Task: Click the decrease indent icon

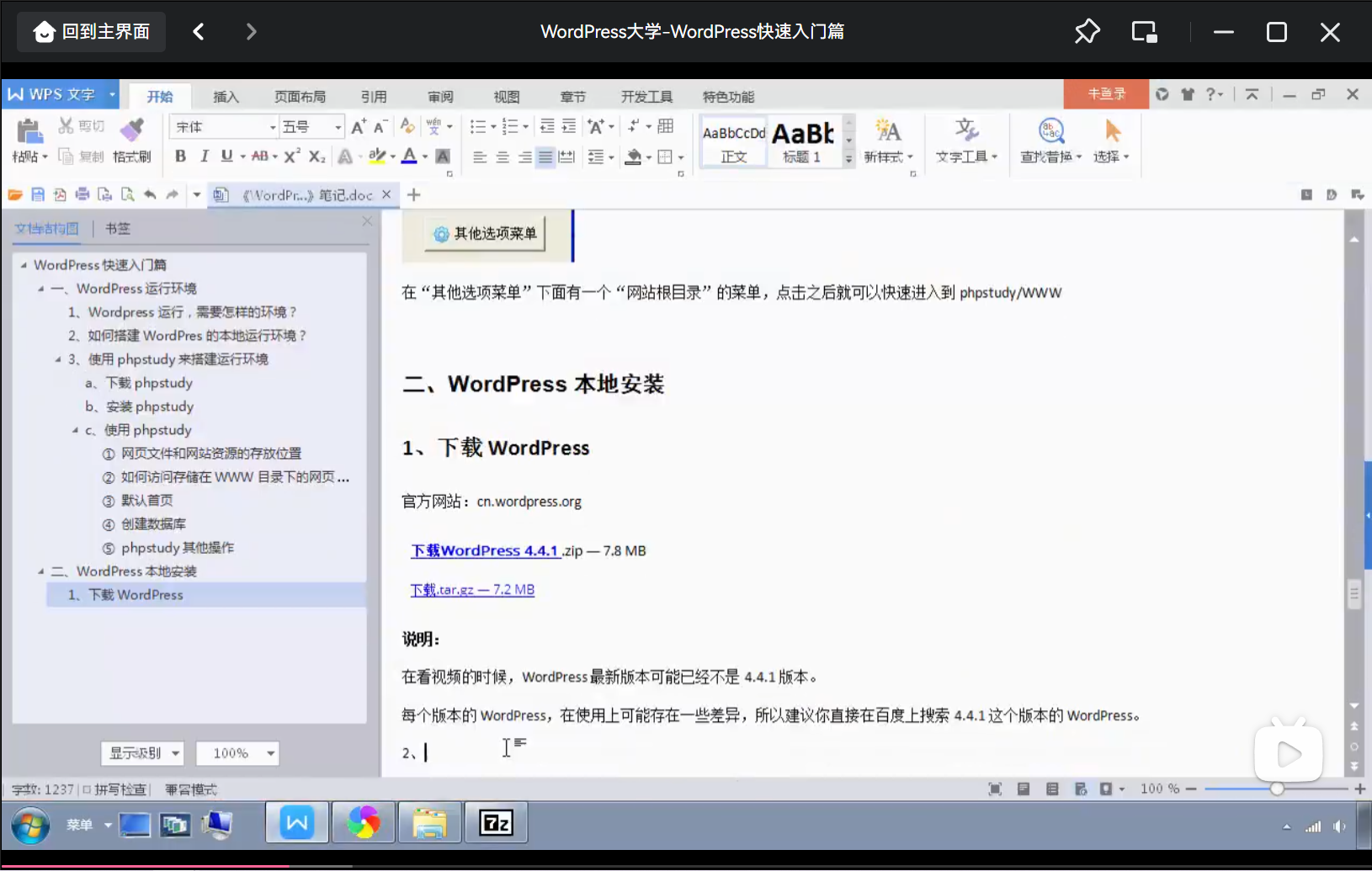Action: point(547,126)
